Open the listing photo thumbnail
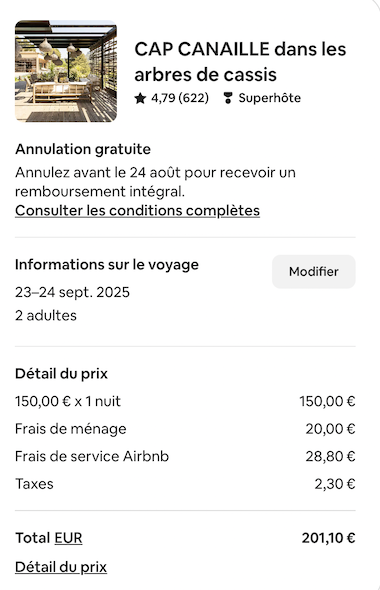Viewport: 380px width, 590px height. click(x=66, y=71)
